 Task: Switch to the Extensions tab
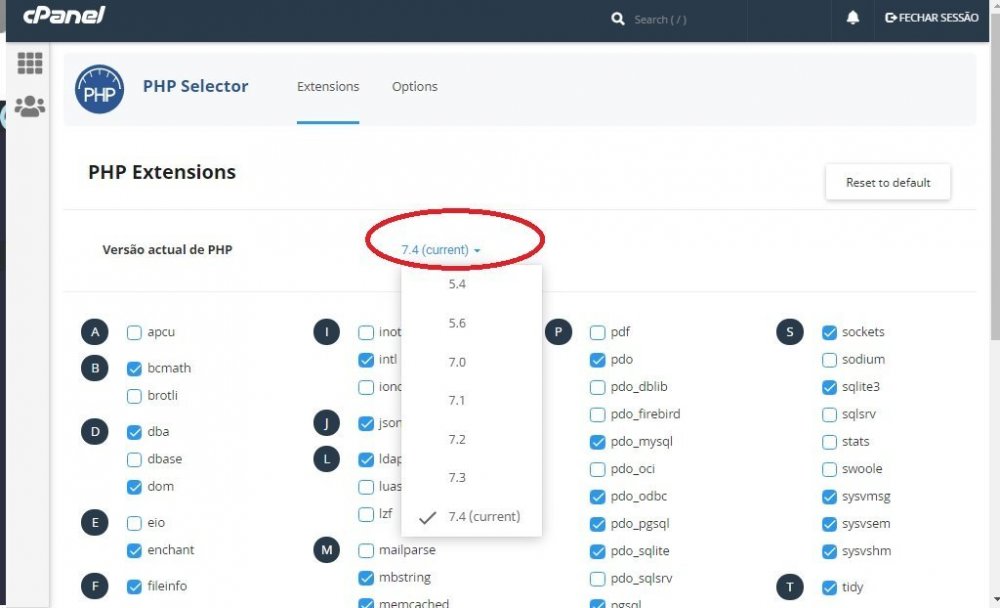328,86
